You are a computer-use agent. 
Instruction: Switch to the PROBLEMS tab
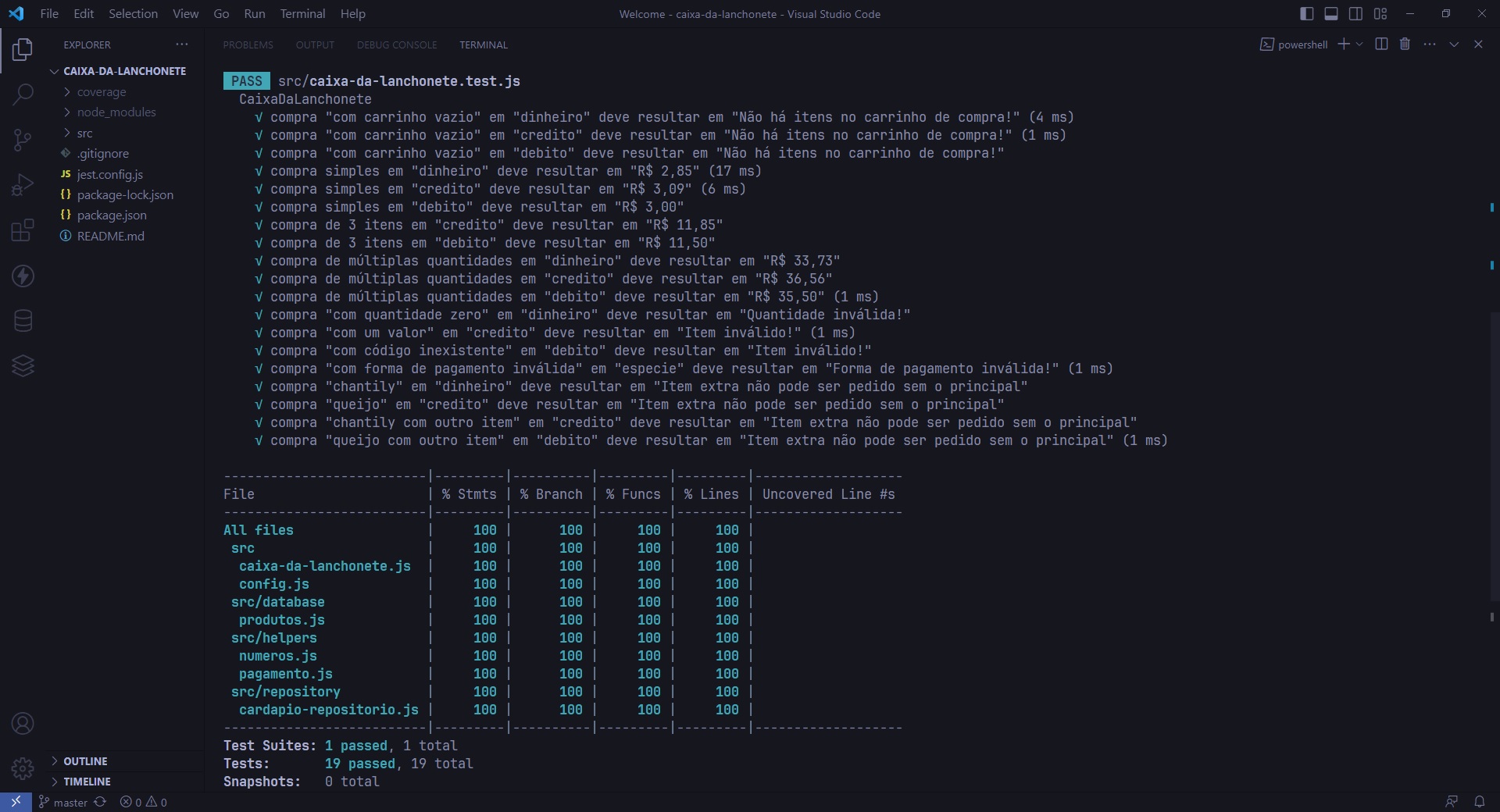[x=248, y=45]
